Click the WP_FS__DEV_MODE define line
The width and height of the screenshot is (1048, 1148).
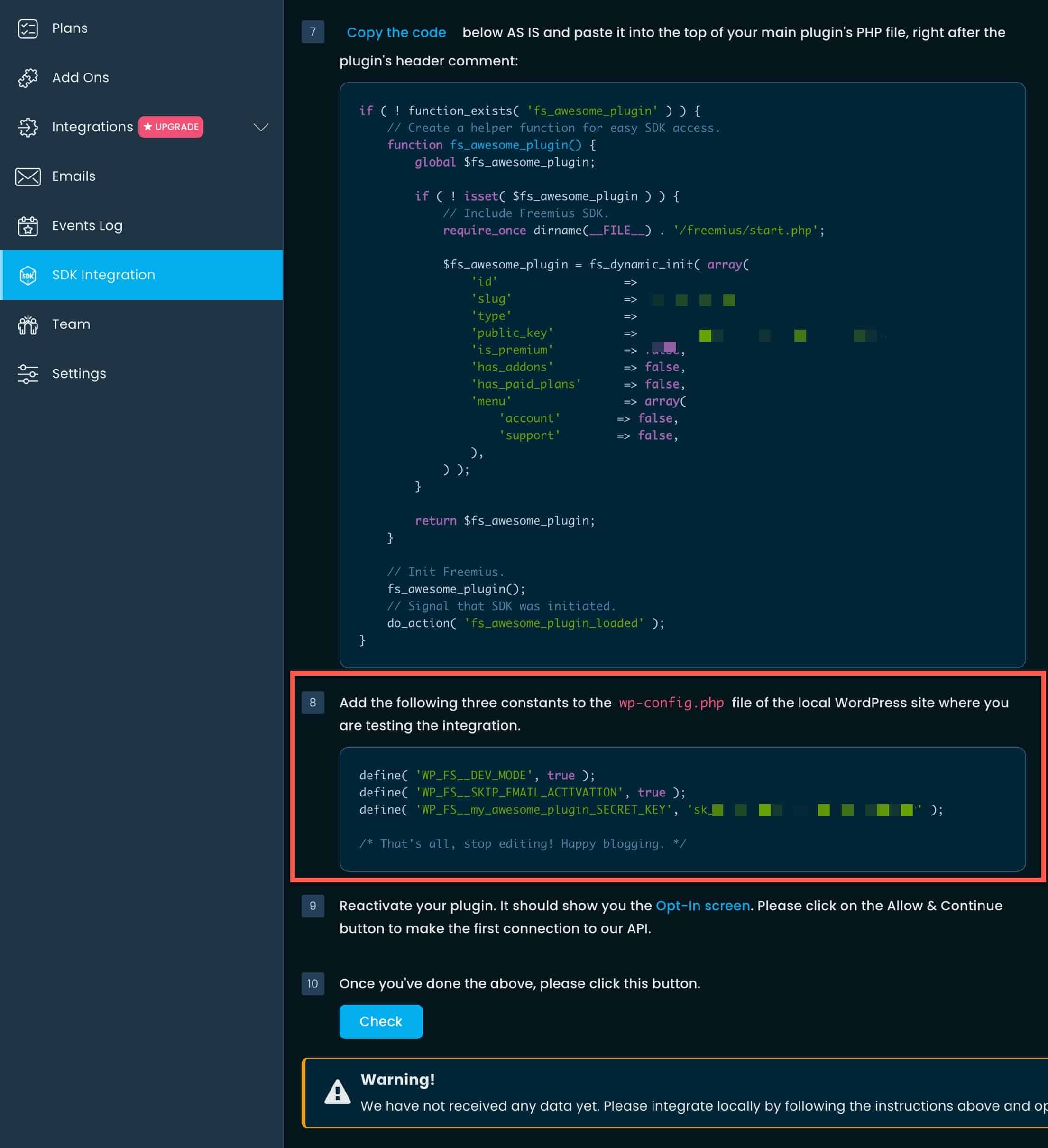(477, 776)
